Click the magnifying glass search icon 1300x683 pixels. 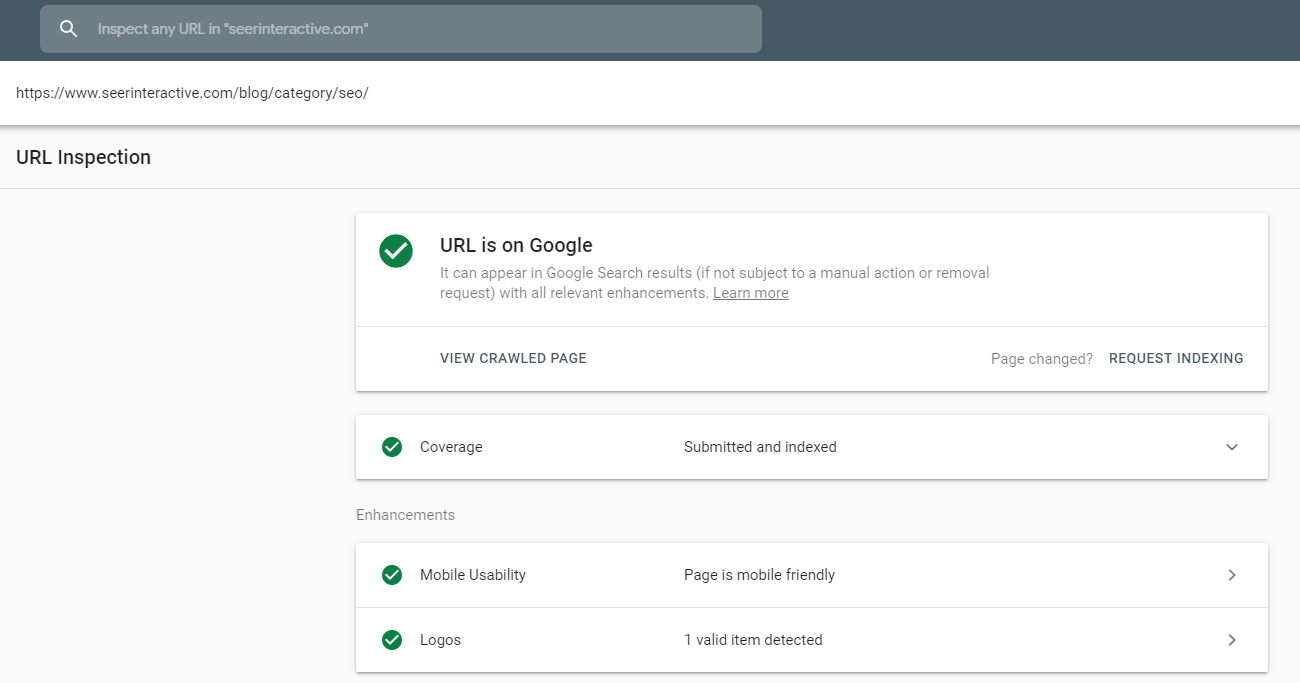(68, 29)
